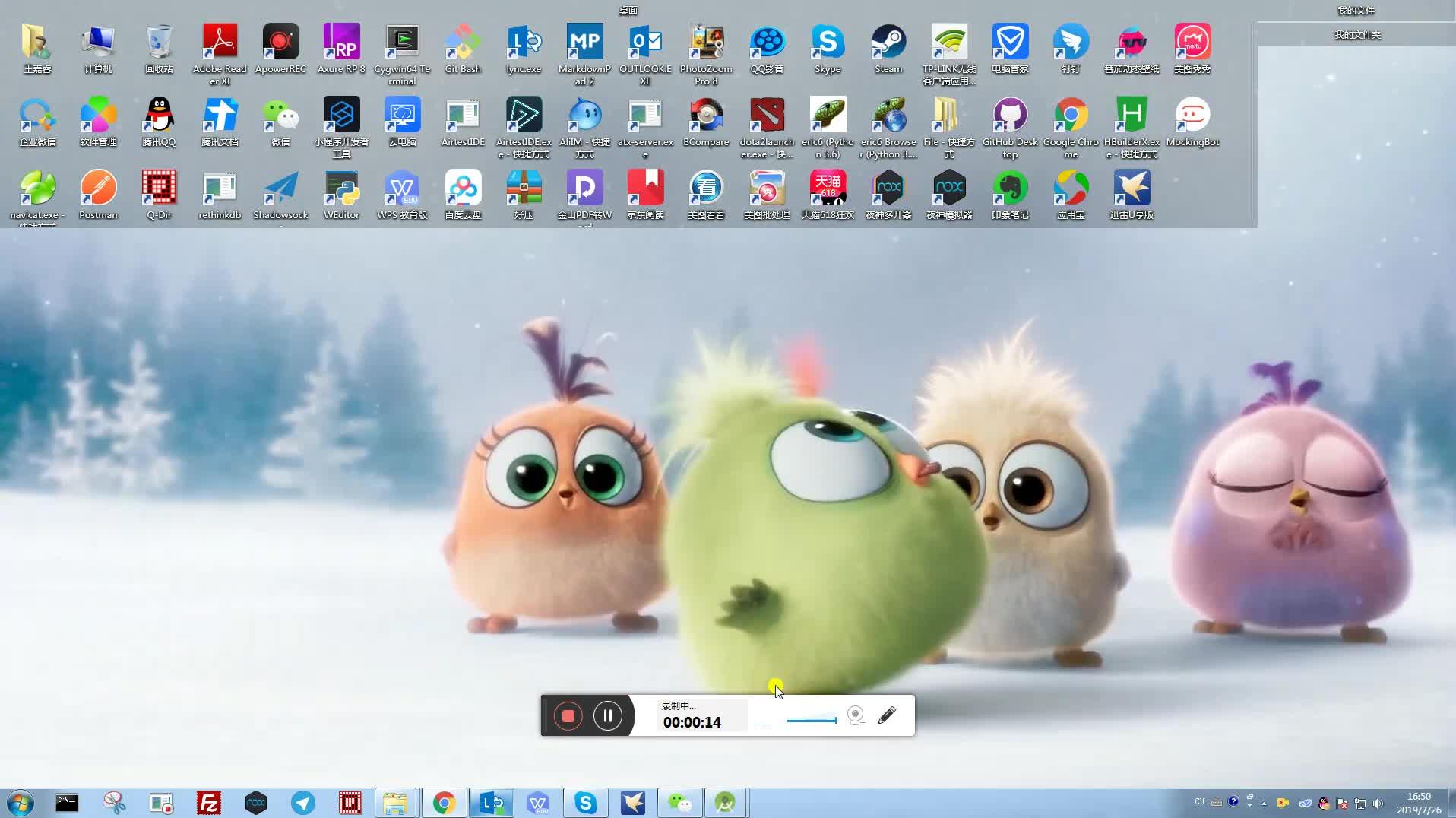
Task: Open the 钉钉 DingTalk desktop icon
Action: point(1071,49)
